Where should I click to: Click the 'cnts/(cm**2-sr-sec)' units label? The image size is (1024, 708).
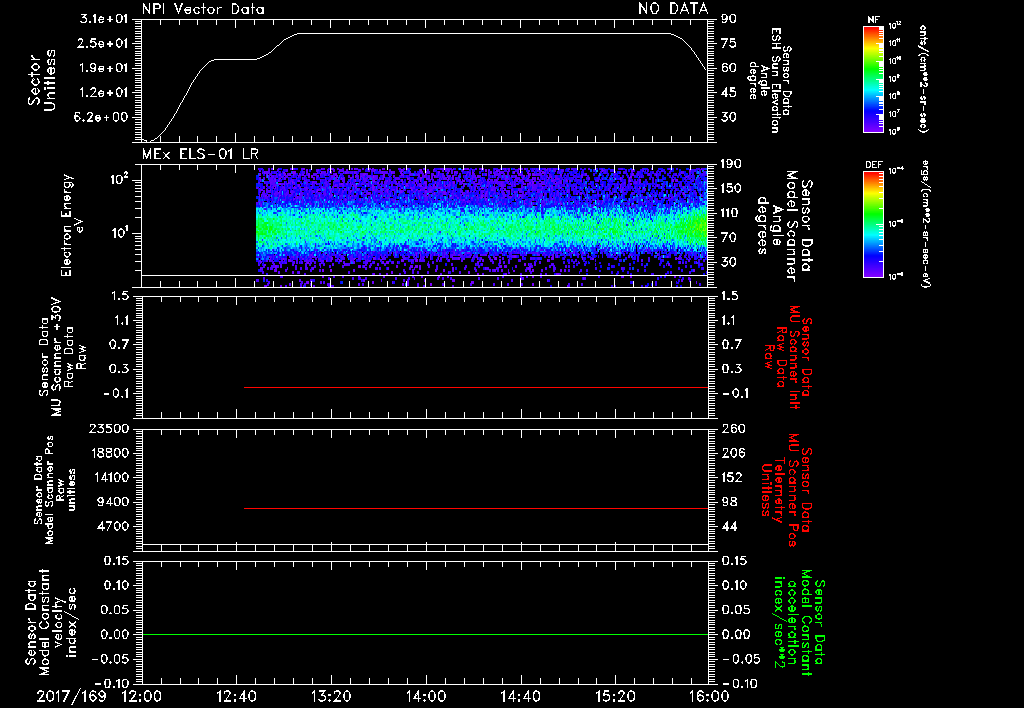pyautogui.click(x=923, y=78)
